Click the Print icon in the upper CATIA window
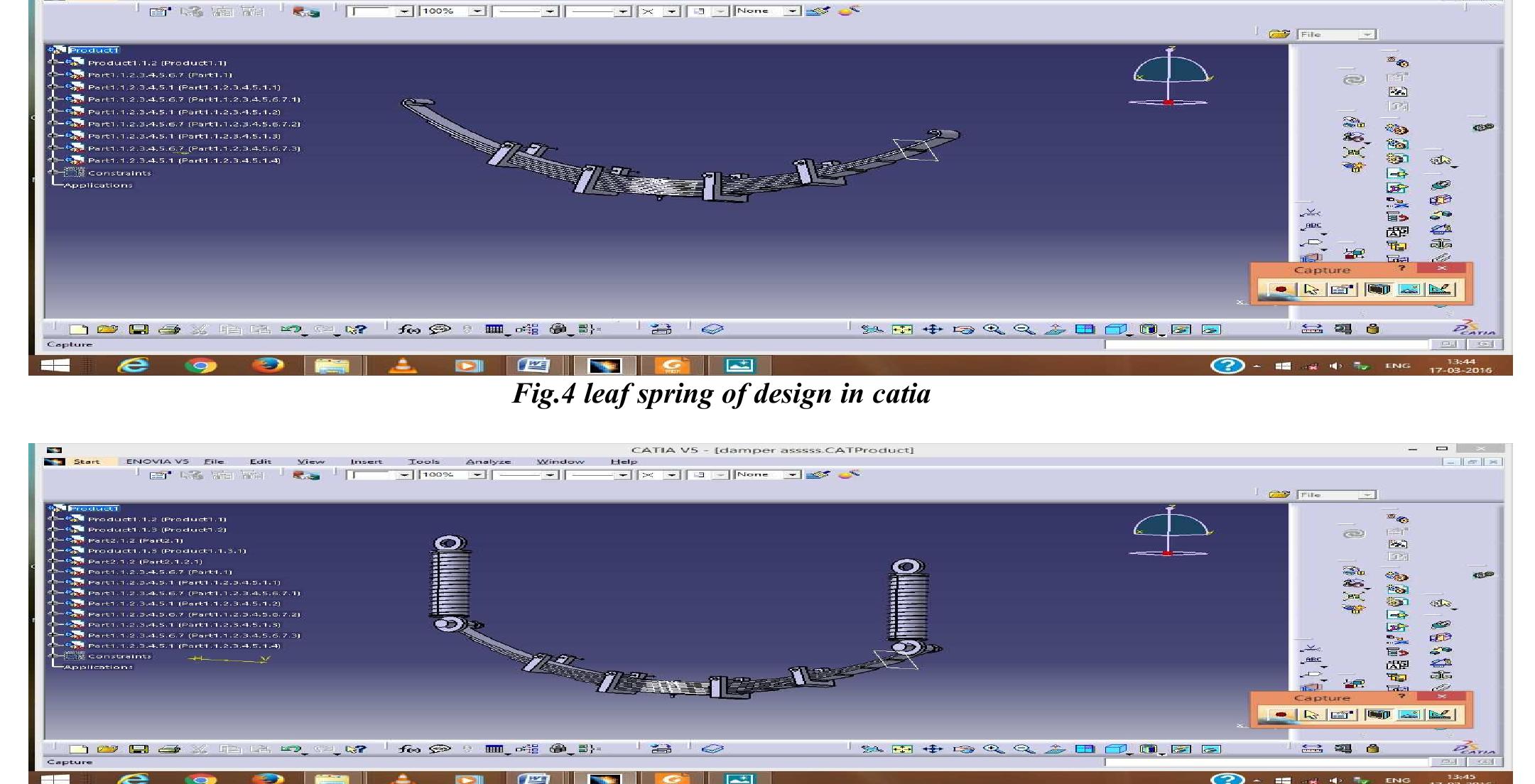This screenshot has height=784, width=1535. point(169,330)
